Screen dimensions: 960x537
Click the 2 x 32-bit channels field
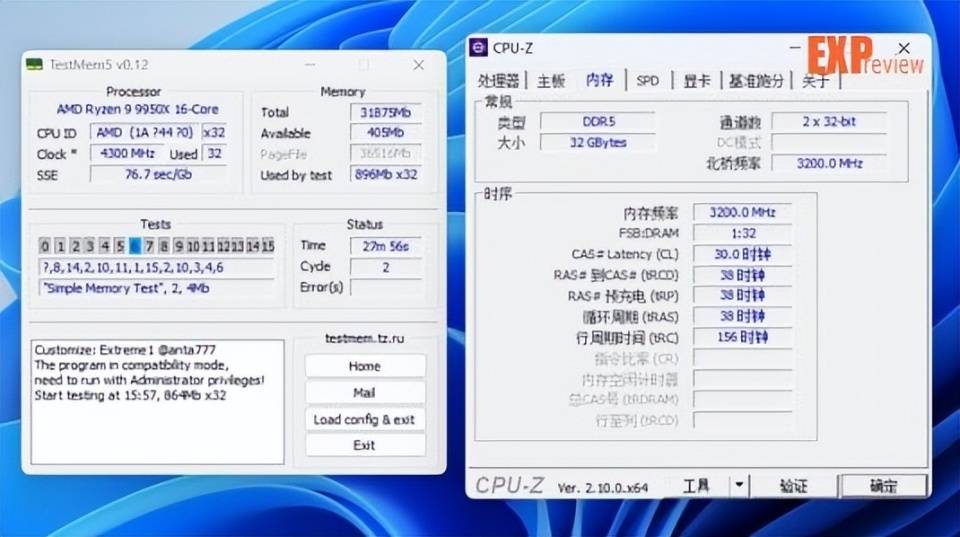pyautogui.click(x=828, y=121)
